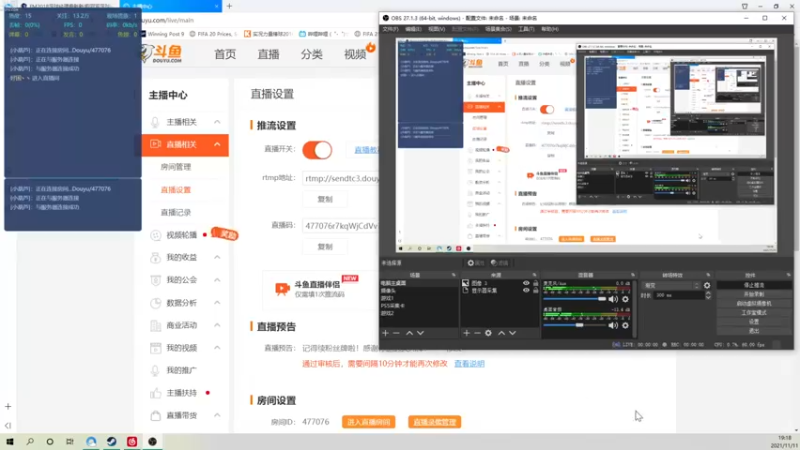This screenshot has height=450, width=800.
Task: Click the 商业活动 sidebar icon
Action: (155, 325)
